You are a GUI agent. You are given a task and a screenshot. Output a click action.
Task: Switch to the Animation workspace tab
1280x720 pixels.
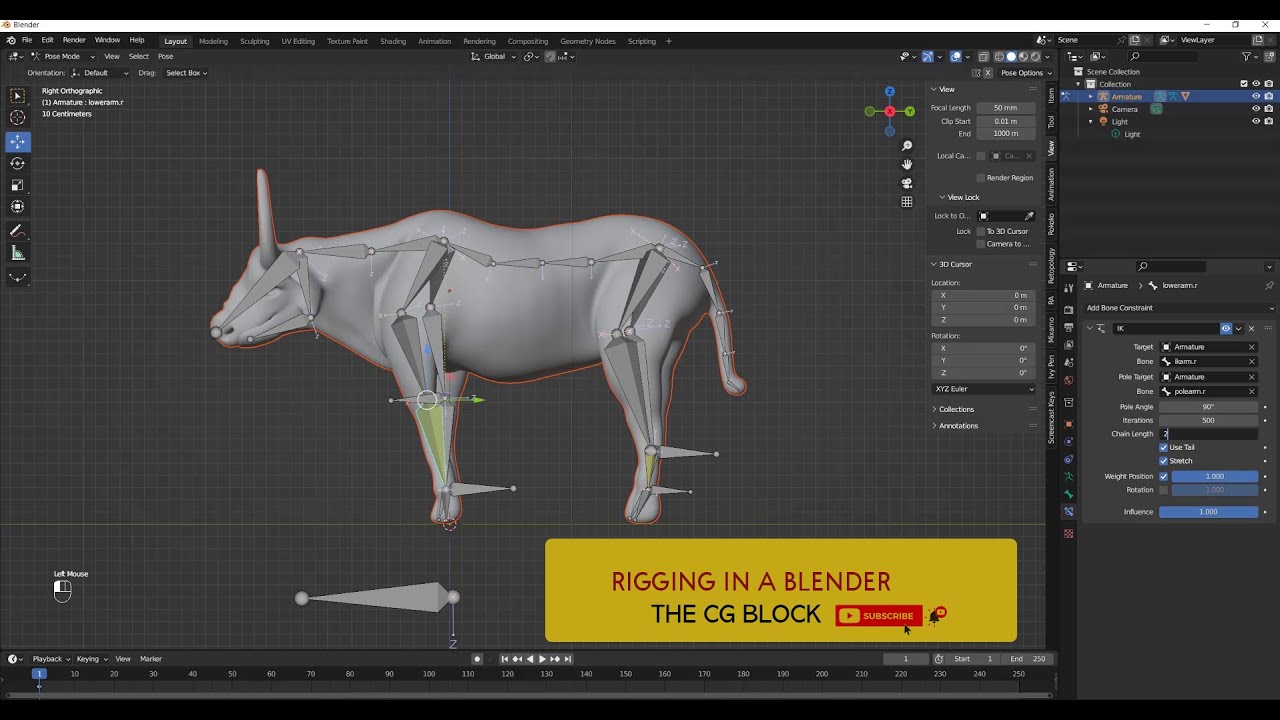434,41
